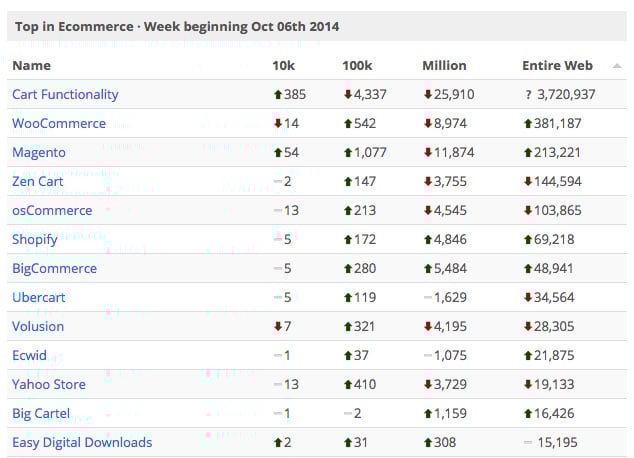The image size is (634, 458).
Task: Click the up arrow beside 21,875
Action: pos(528,356)
